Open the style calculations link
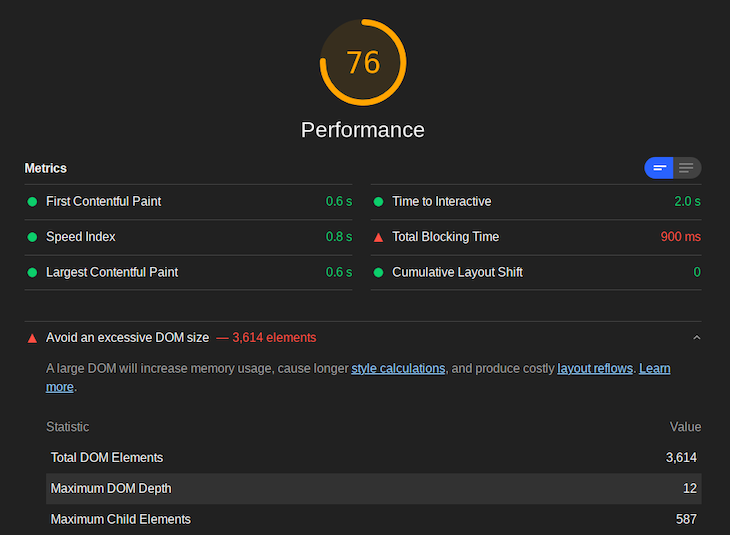The image size is (730, 535). point(398,368)
